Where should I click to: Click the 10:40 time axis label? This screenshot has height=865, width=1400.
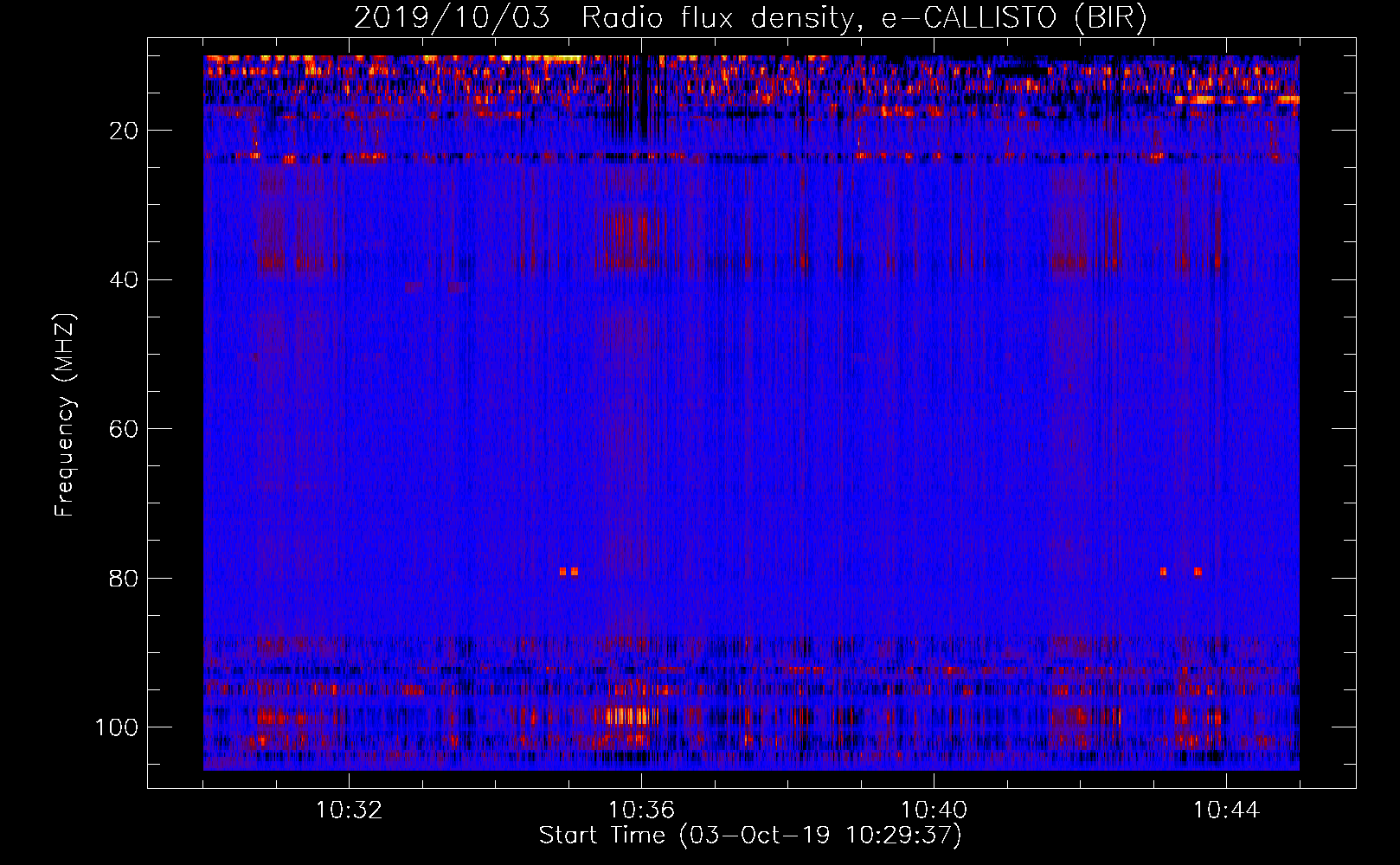934,811
